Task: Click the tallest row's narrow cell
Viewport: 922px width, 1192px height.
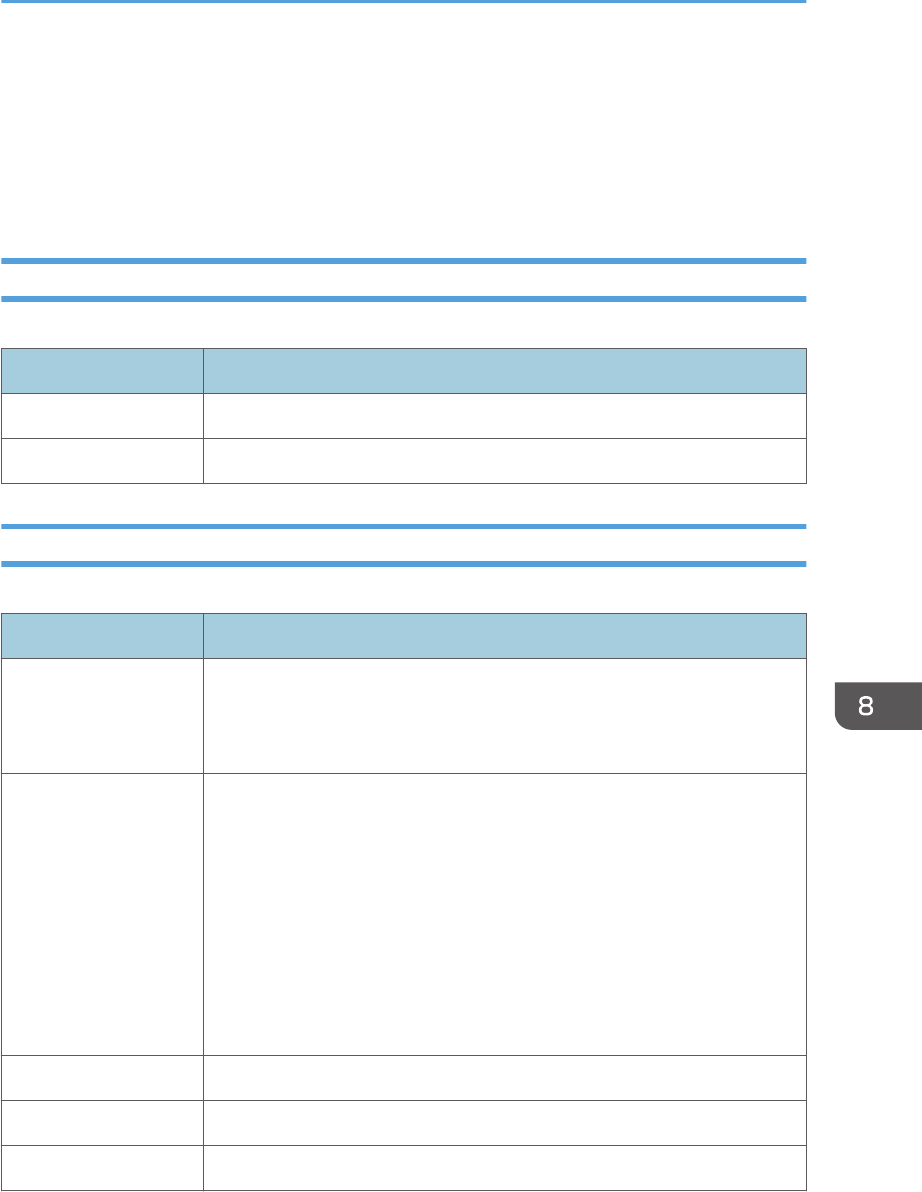Action: [x=103, y=915]
